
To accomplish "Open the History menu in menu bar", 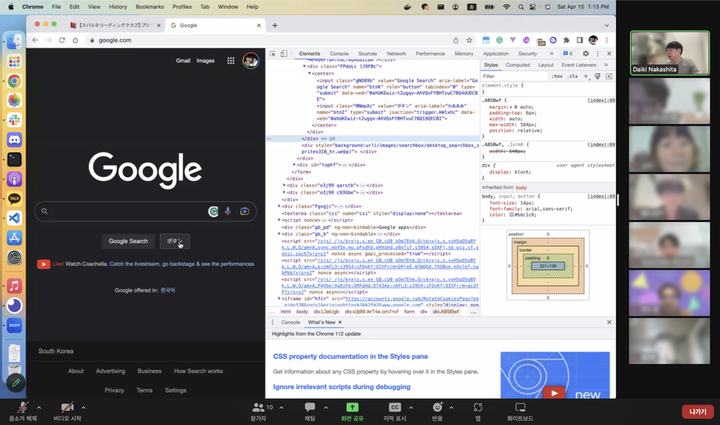I will coord(118,7).
